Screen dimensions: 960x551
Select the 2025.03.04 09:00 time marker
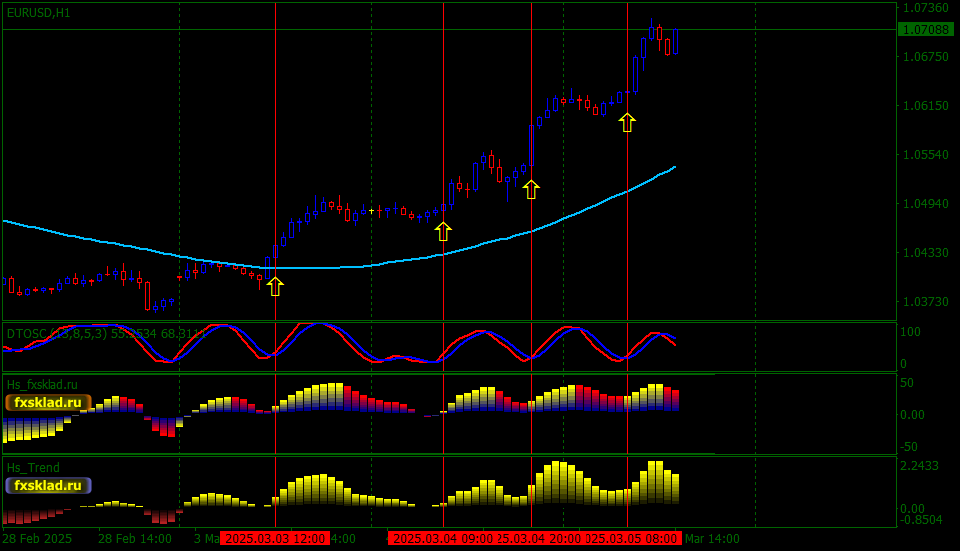pos(442,539)
